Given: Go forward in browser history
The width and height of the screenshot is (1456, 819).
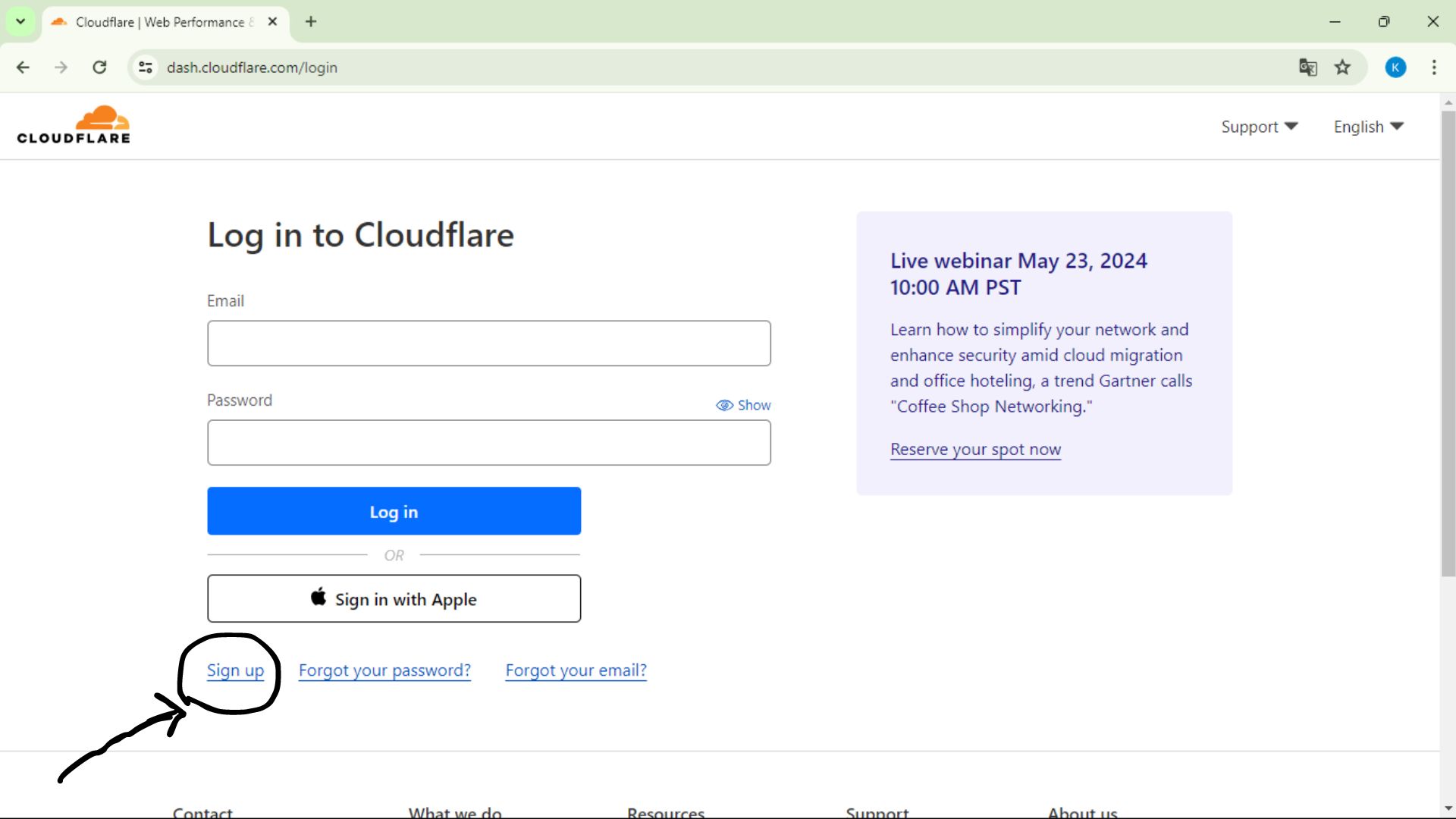Looking at the screenshot, I should (x=61, y=67).
